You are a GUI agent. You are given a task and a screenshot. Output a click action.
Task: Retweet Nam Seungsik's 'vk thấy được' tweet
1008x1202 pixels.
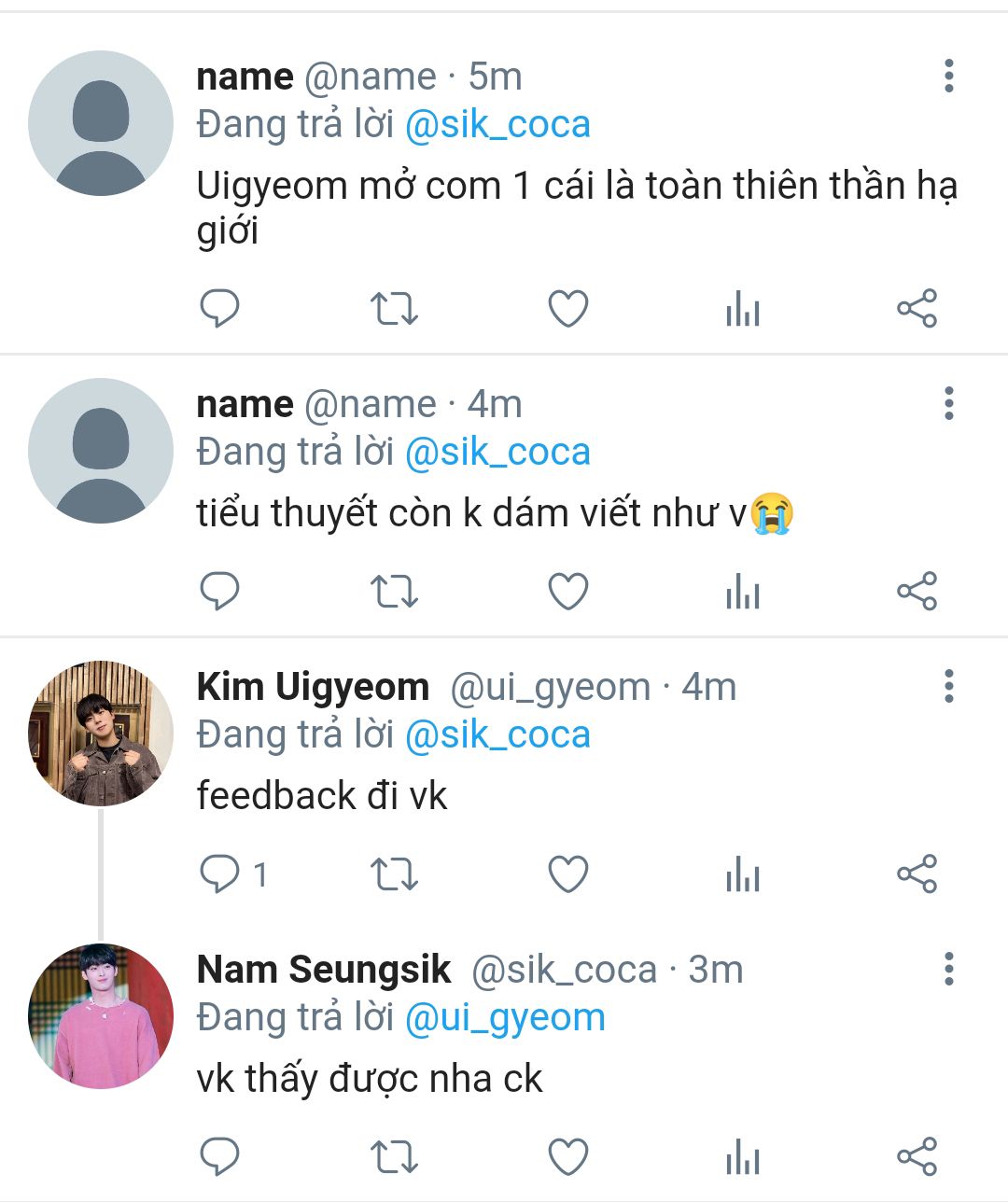tap(394, 1157)
